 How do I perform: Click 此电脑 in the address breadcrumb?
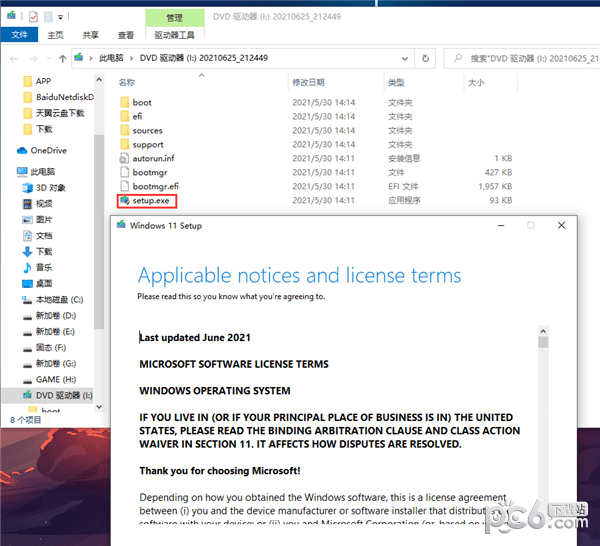click(x=111, y=58)
